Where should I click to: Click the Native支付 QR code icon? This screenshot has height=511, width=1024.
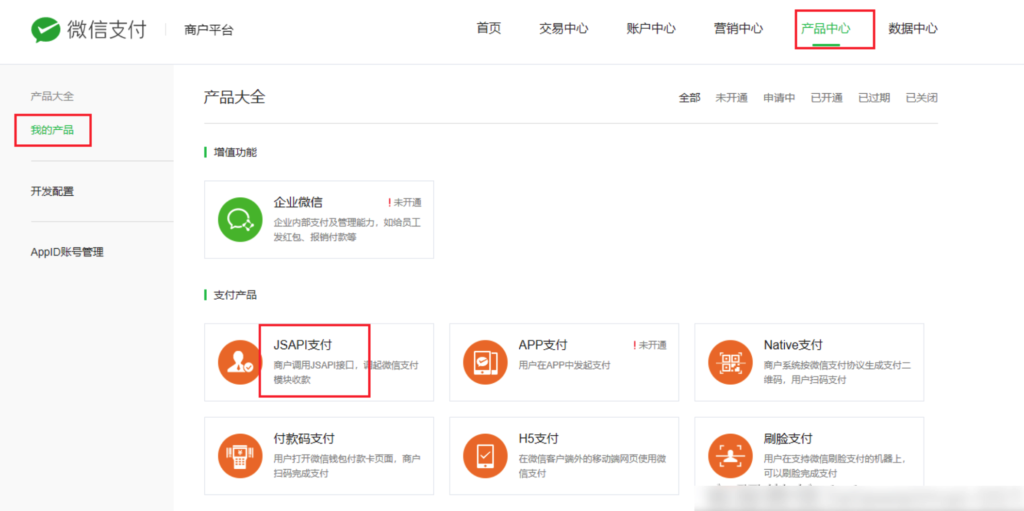click(x=730, y=362)
